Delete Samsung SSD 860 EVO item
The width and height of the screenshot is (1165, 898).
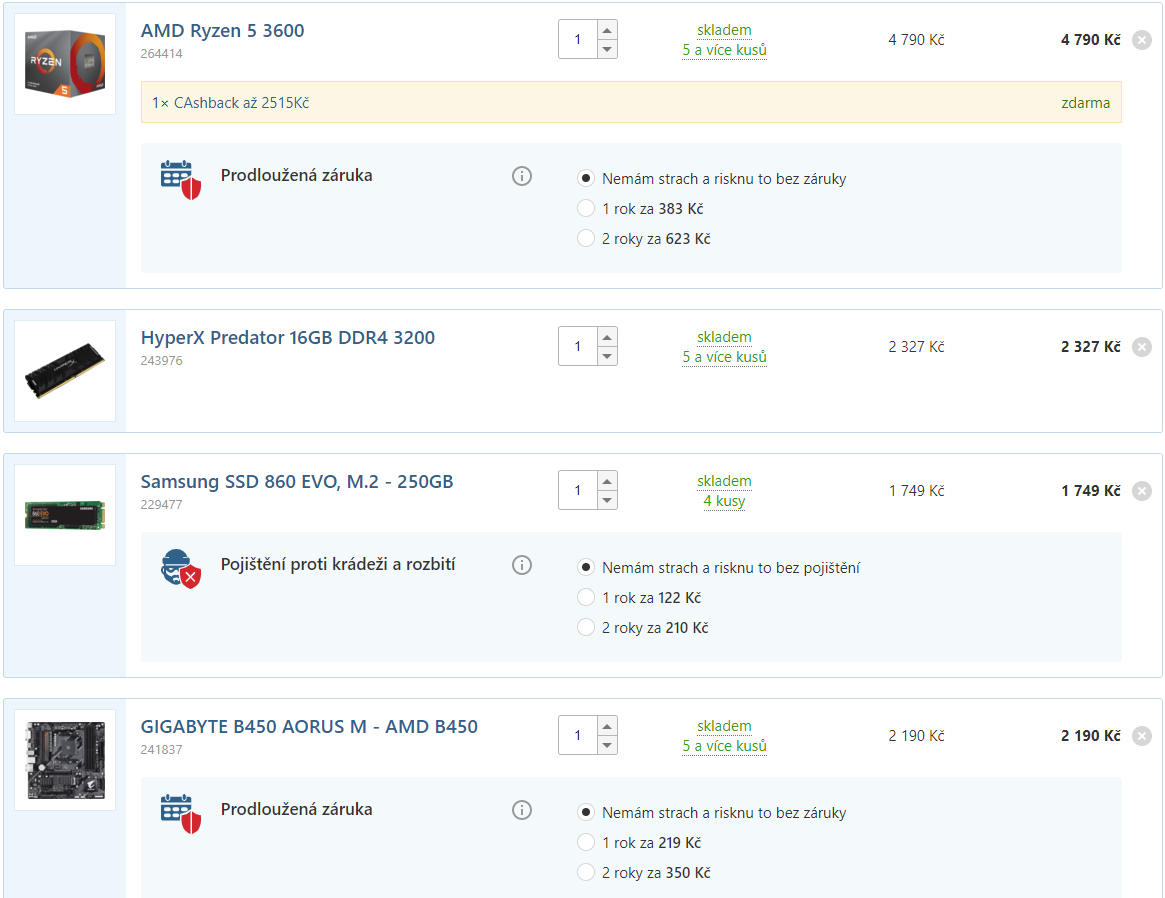click(x=1142, y=491)
